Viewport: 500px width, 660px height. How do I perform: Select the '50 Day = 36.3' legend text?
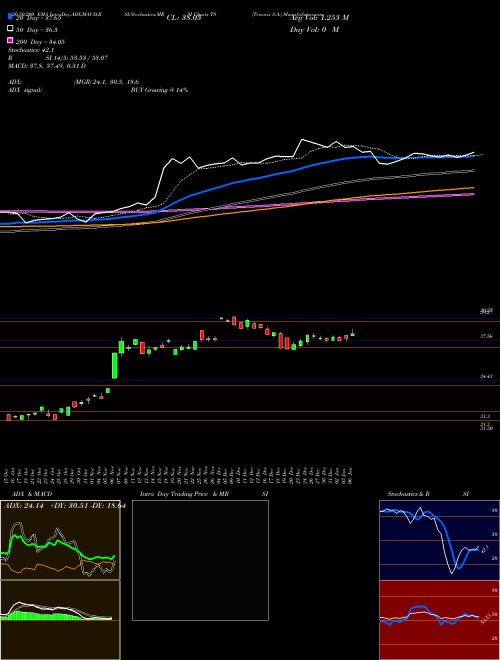pyautogui.click(x=37, y=29)
